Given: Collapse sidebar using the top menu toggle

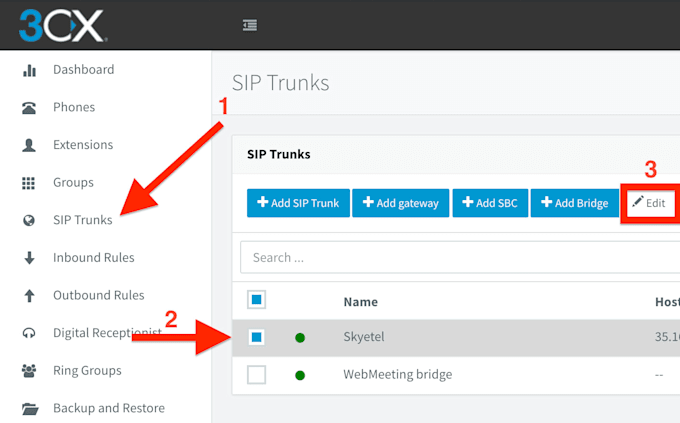Looking at the screenshot, I should [250, 25].
